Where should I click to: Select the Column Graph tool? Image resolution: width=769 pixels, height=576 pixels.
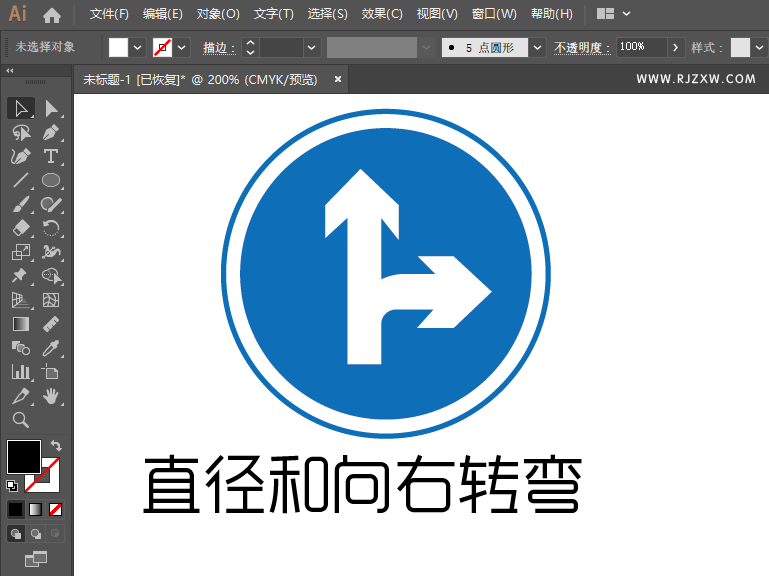pyautogui.click(x=21, y=372)
